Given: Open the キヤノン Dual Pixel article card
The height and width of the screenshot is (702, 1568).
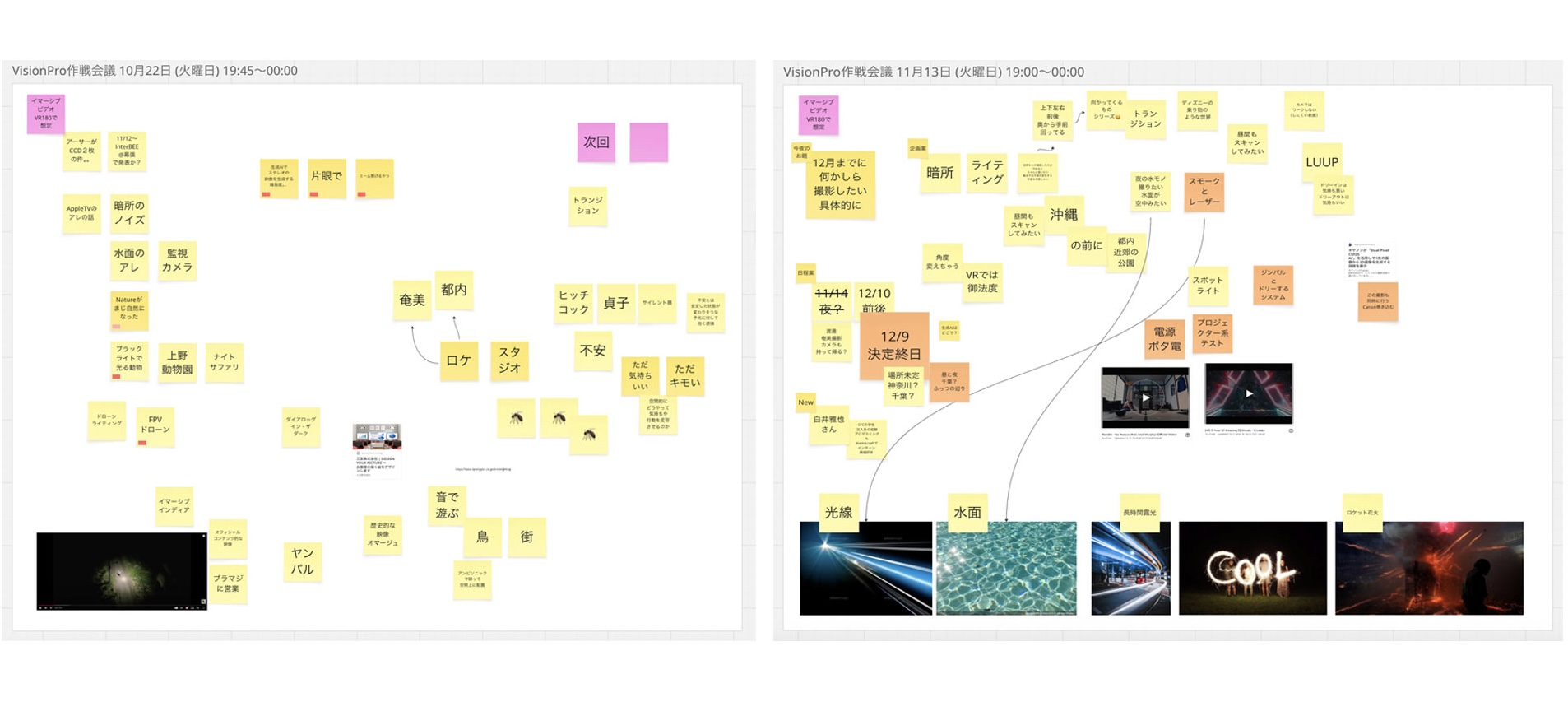Looking at the screenshot, I should [1369, 261].
